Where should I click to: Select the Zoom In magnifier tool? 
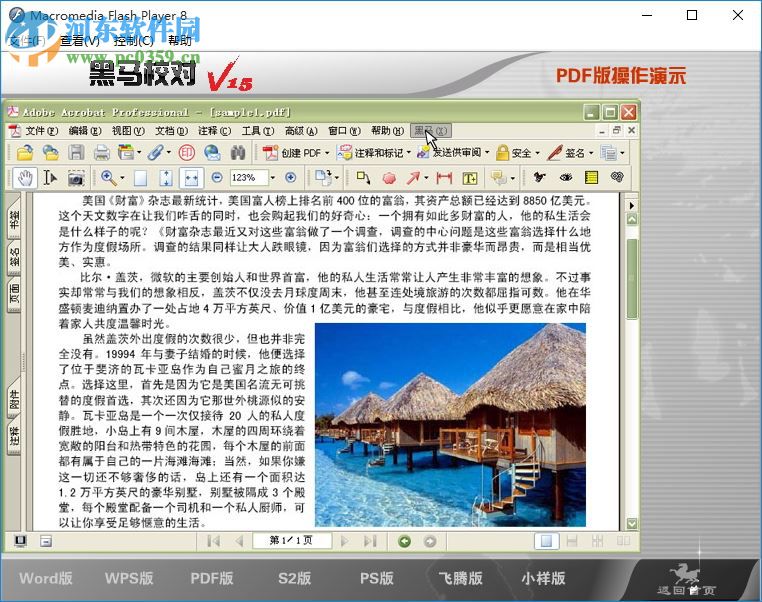coord(108,178)
